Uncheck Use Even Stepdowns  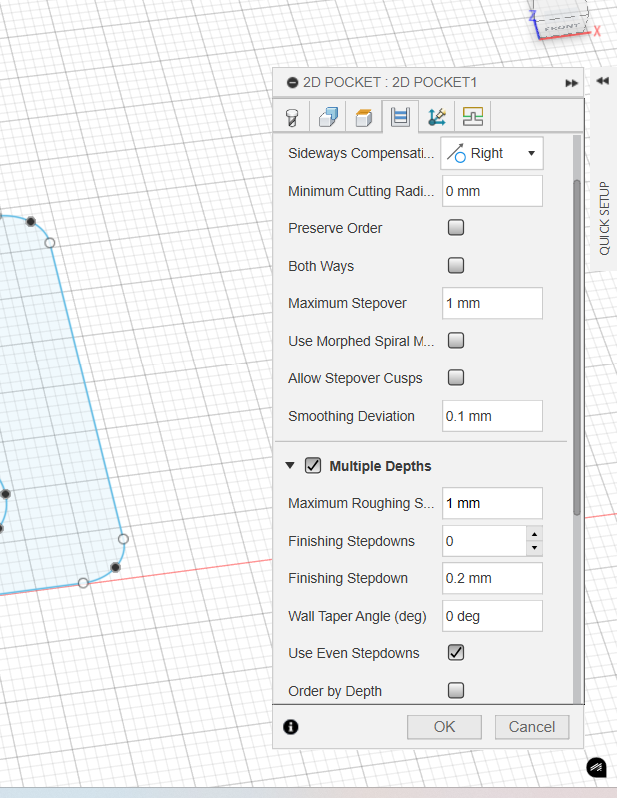pos(456,652)
